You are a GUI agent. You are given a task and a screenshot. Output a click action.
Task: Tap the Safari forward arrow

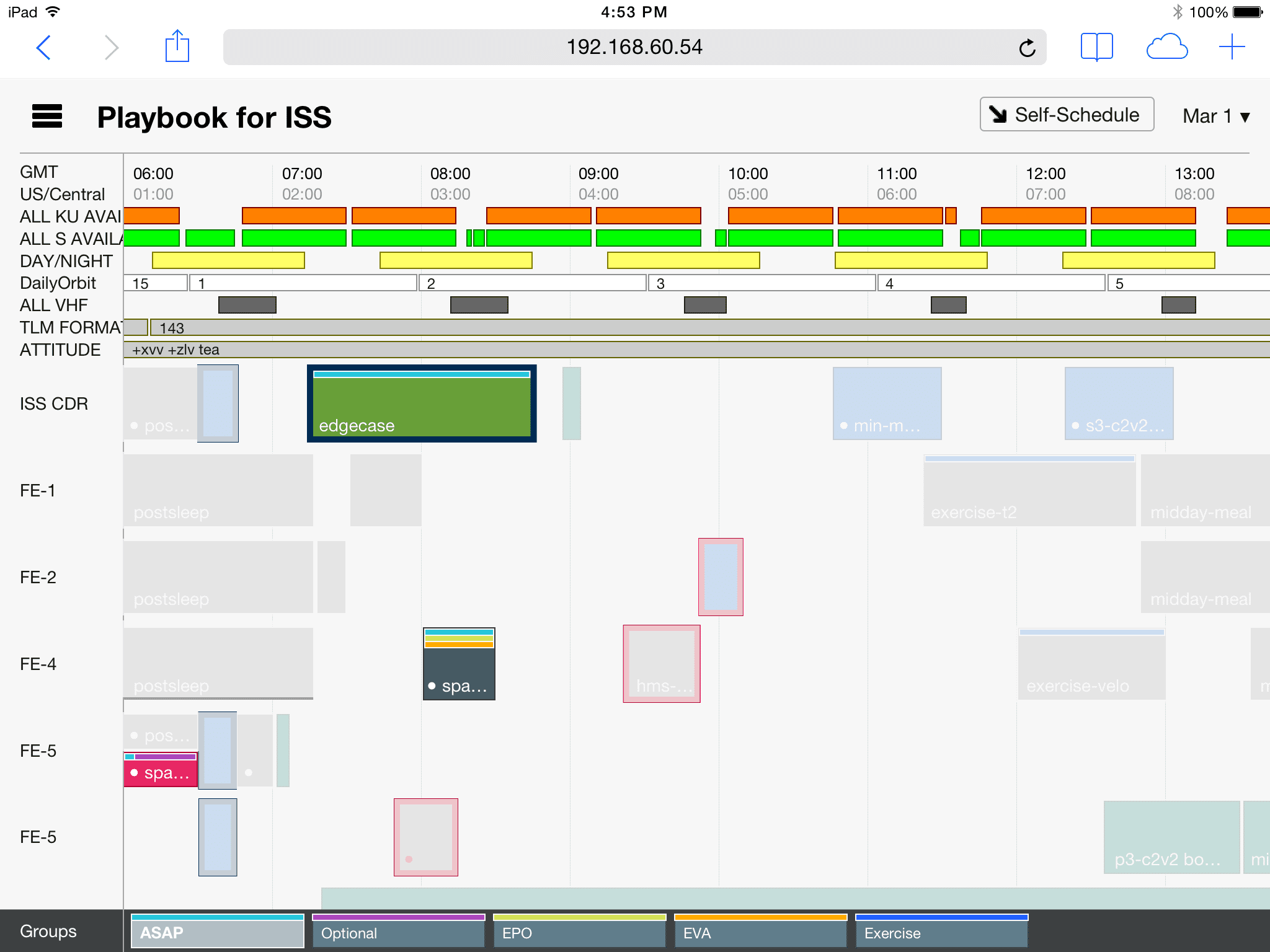(x=111, y=48)
